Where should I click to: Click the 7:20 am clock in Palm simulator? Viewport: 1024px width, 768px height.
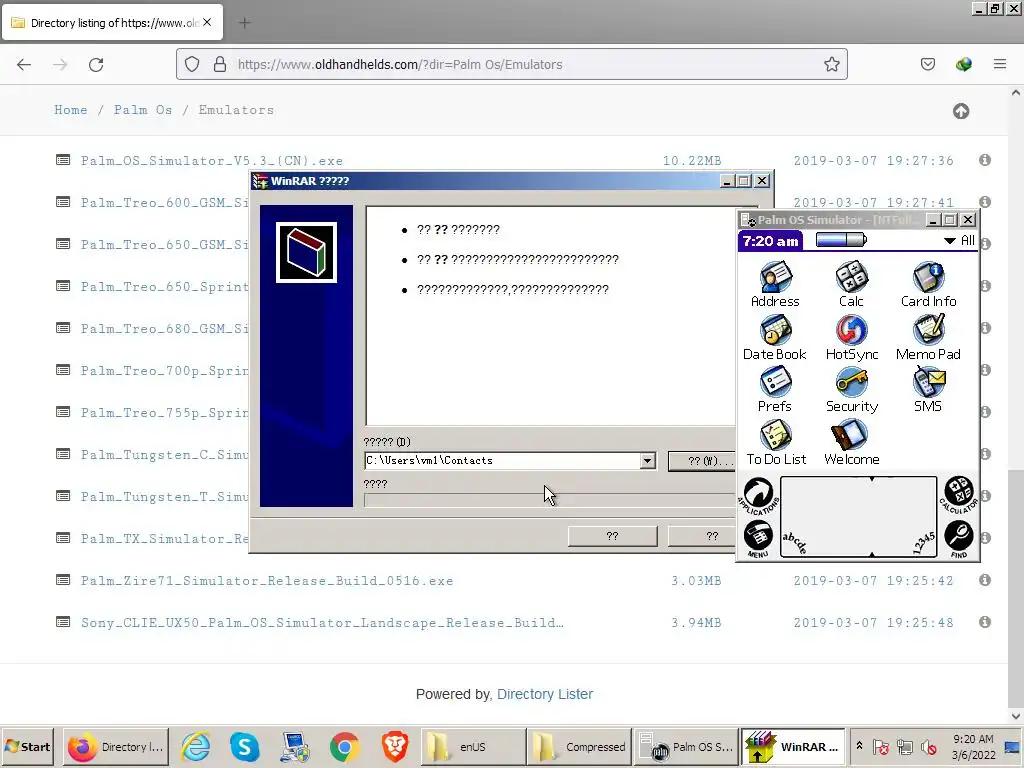[771, 241]
